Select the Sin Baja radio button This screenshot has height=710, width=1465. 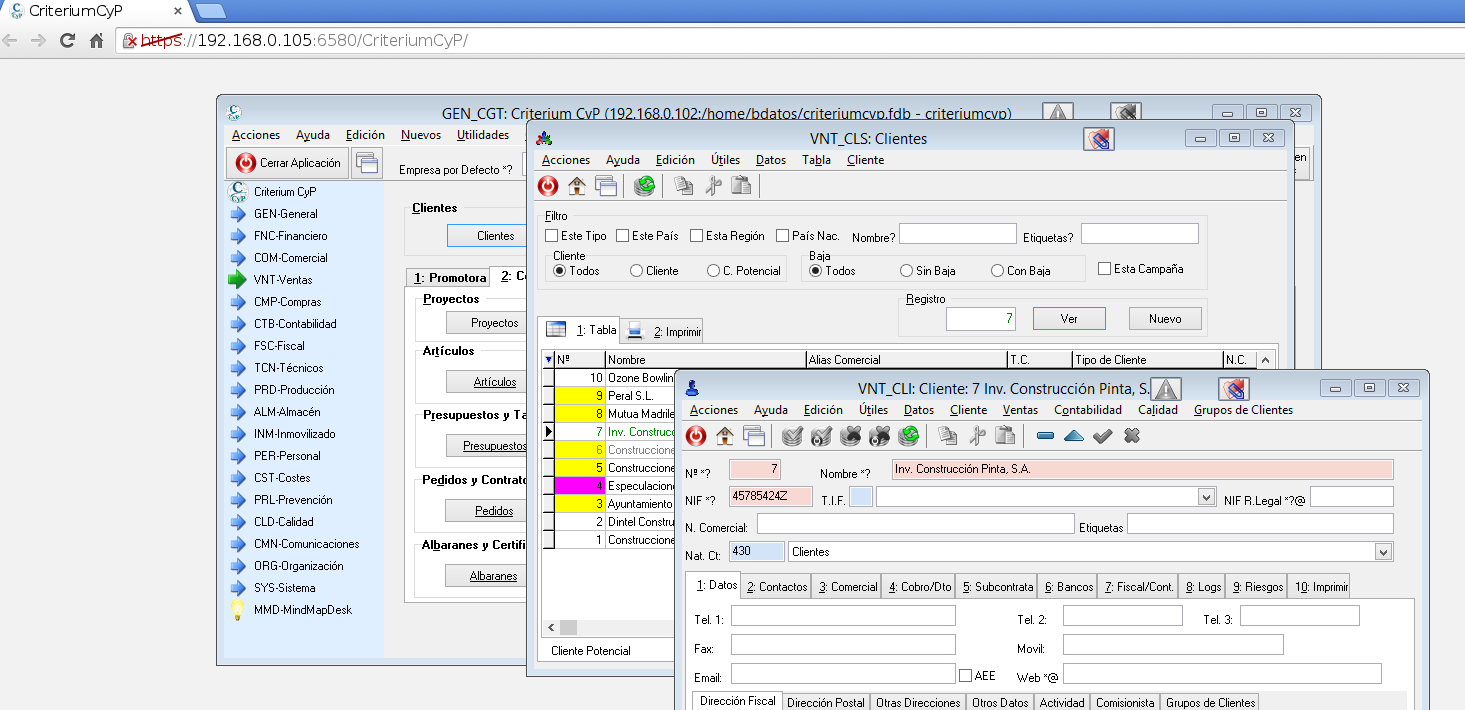pyautogui.click(x=906, y=271)
